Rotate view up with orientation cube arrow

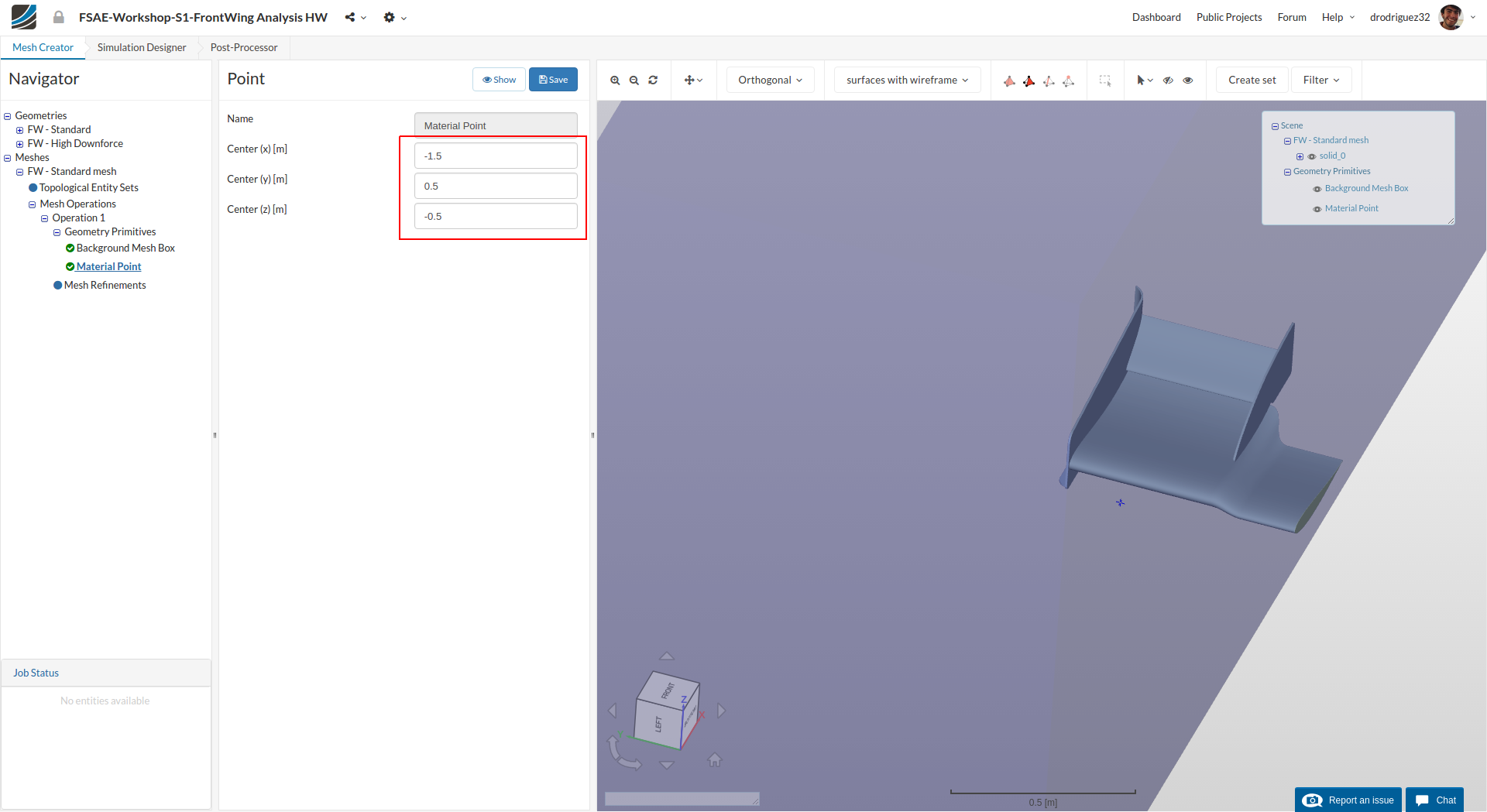pos(667,656)
